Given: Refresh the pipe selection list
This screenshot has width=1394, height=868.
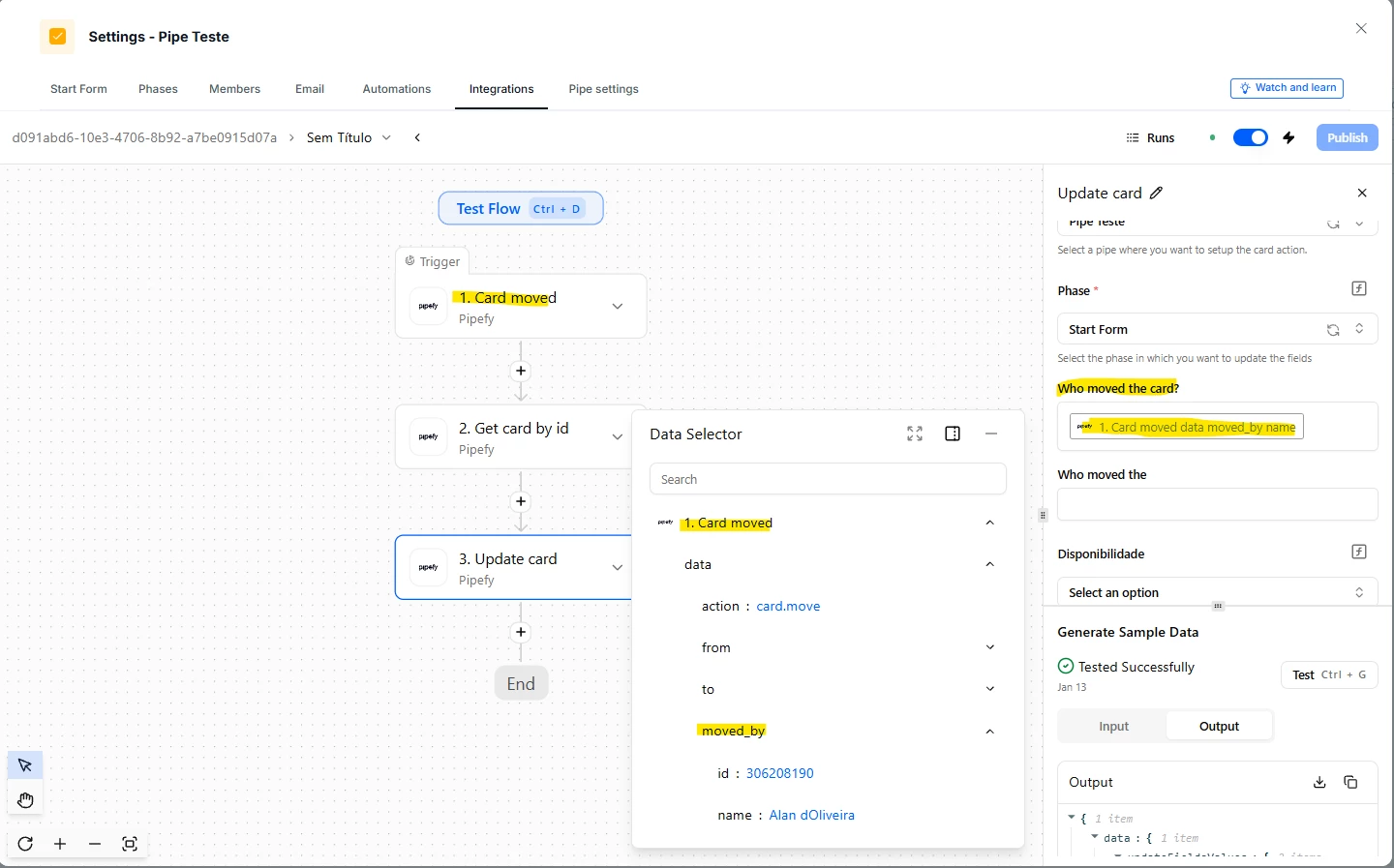Looking at the screenshot, I should click(1333, 224).
